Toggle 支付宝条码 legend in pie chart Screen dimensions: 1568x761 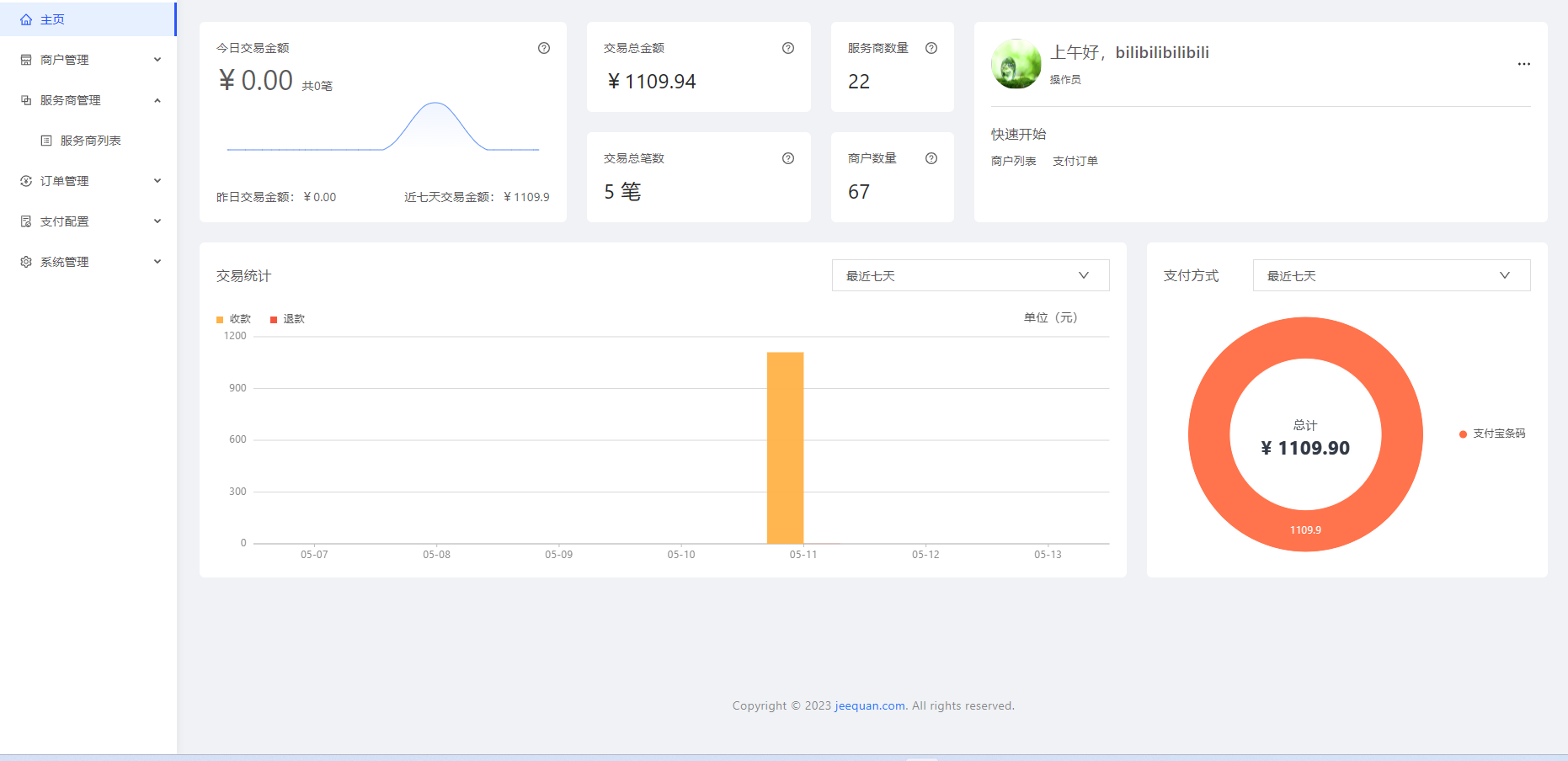click(x=1492, y=434)
